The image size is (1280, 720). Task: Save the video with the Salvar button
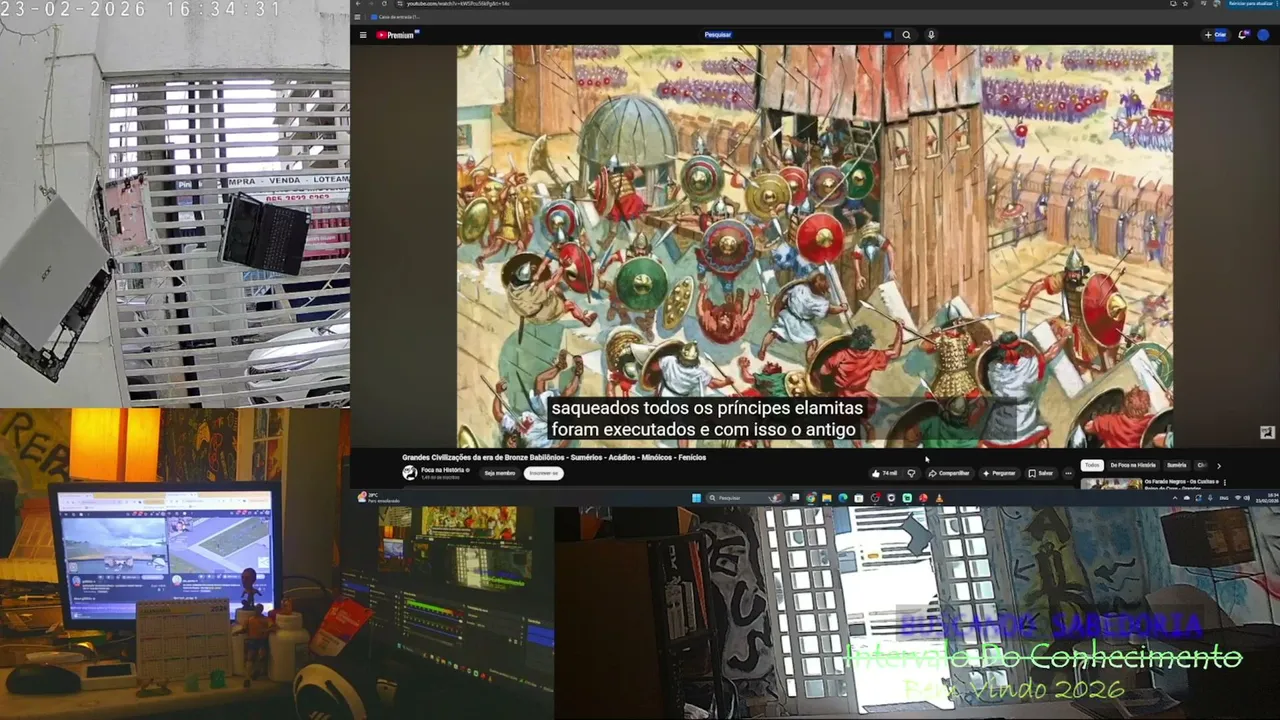(1041, 473)
